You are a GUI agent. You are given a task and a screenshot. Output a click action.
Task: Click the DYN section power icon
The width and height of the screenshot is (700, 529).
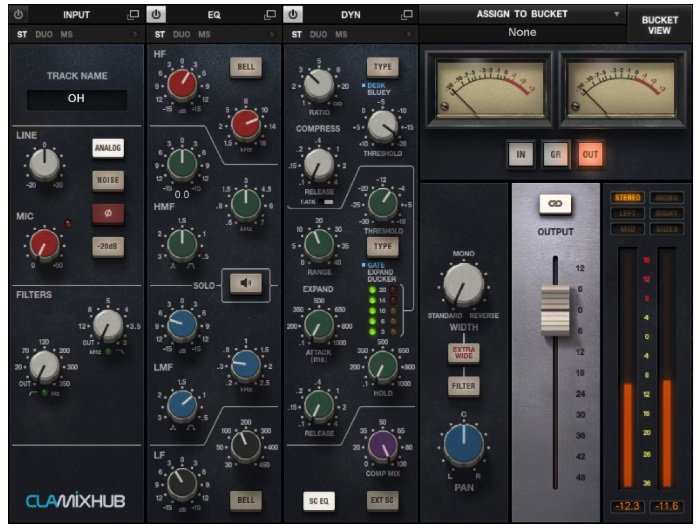pos(292,15)
